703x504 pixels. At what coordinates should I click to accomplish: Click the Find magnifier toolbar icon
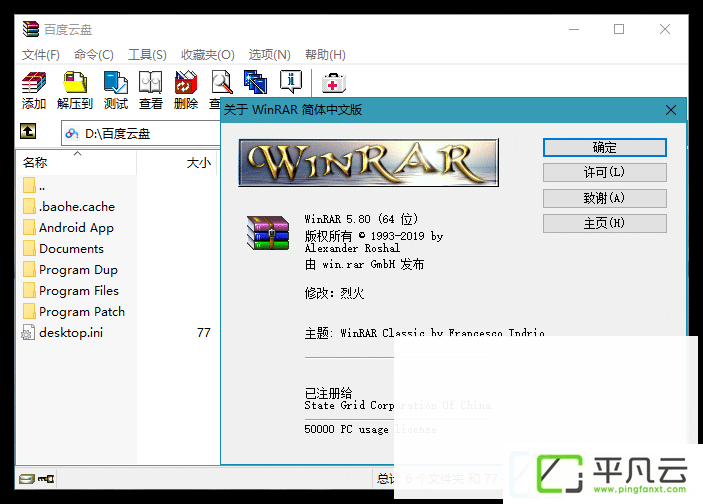(x=221, y=83)
